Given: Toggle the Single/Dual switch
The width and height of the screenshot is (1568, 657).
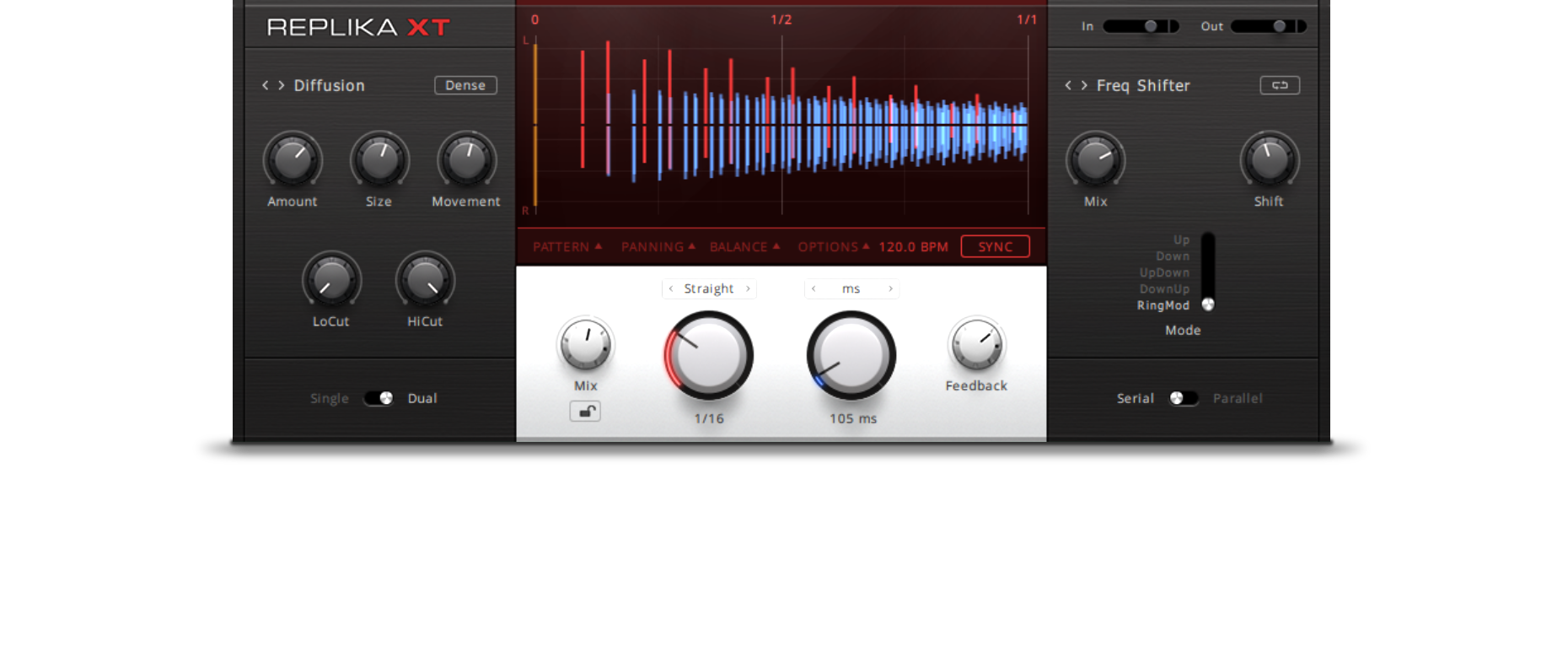Looking at the screenshot, I should click(379, 398).
